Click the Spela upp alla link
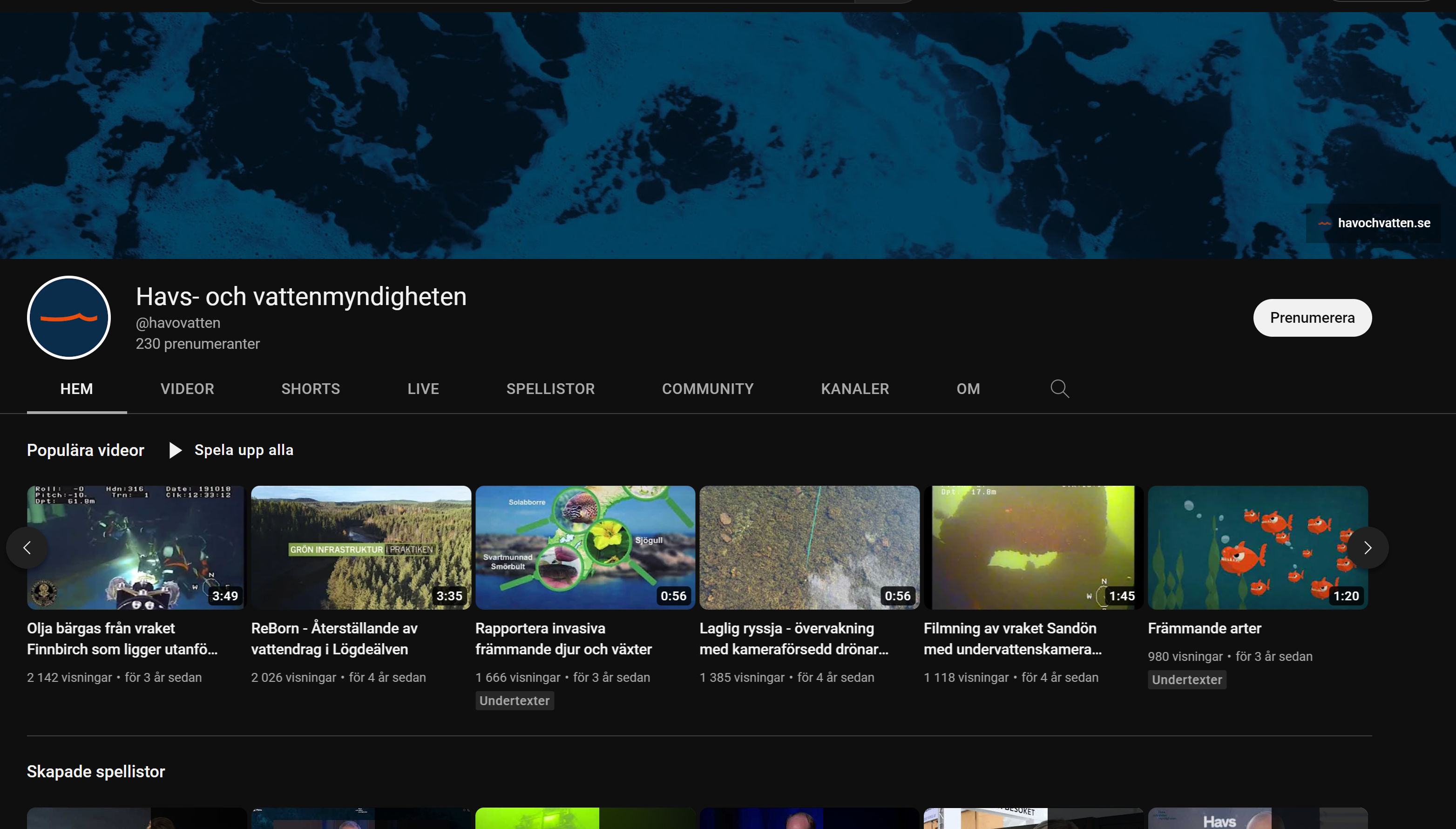1456x829 pixels. point(244,450)
